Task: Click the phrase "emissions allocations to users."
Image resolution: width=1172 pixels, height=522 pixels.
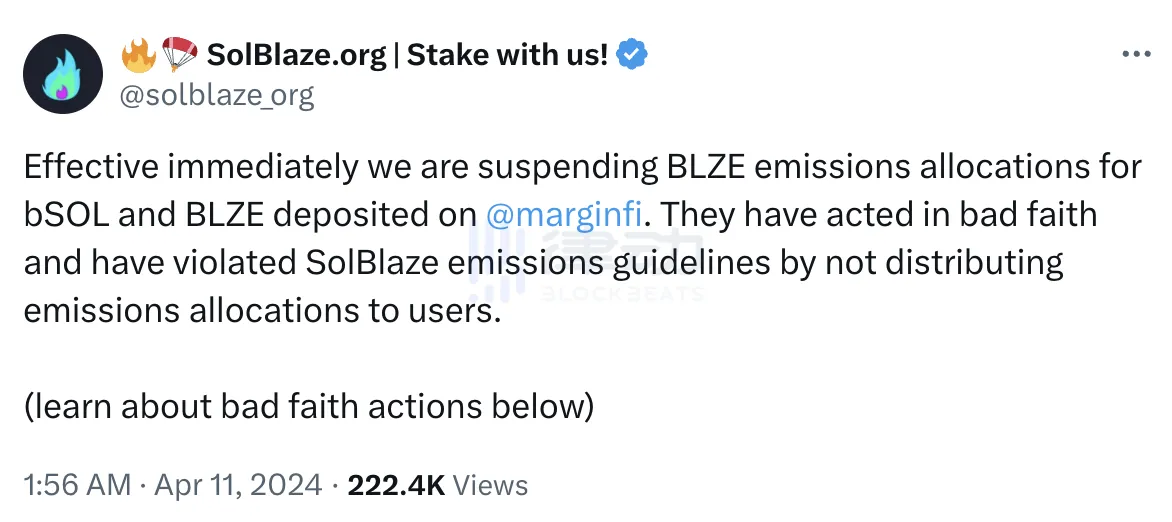Action: [x=260, y=311]
